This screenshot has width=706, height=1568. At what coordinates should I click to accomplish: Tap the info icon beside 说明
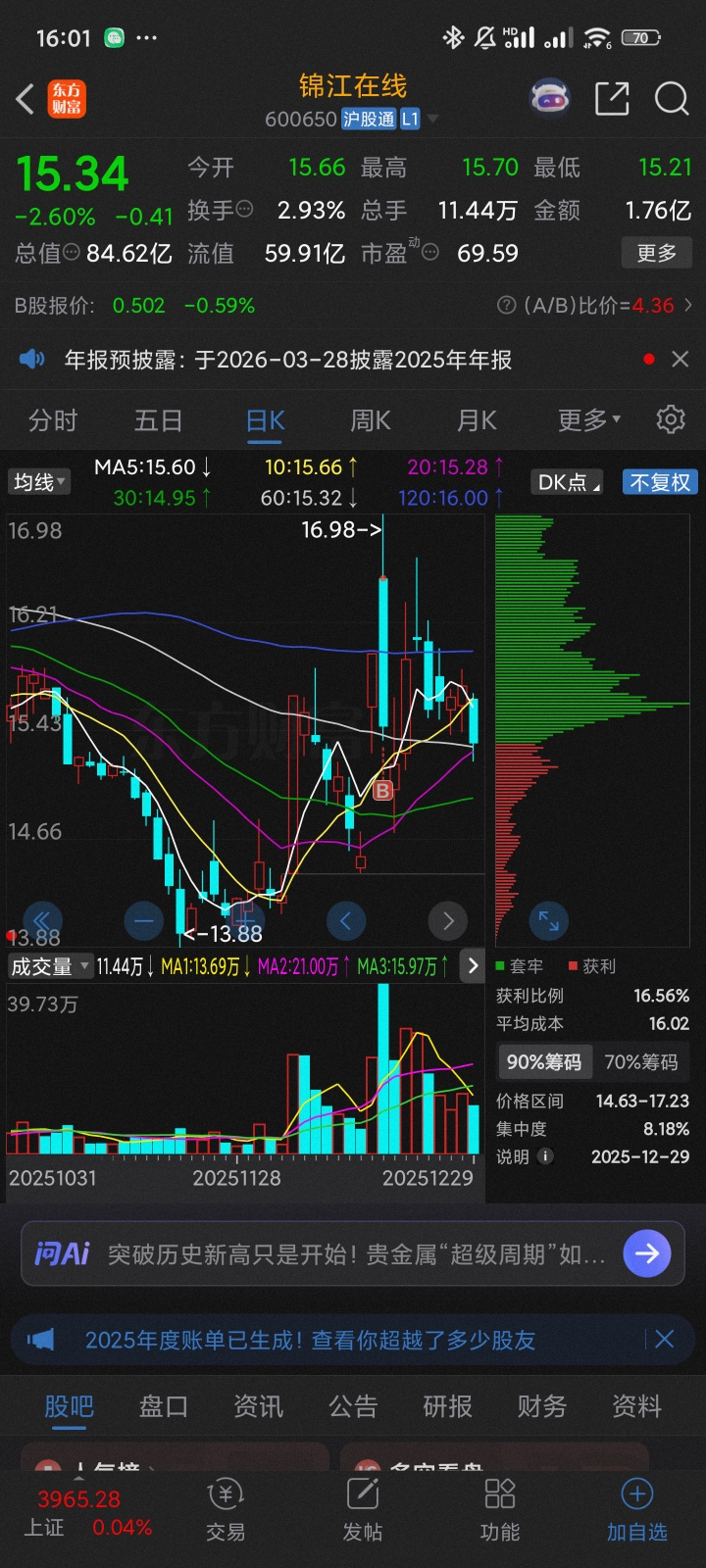coord(545,1156)
